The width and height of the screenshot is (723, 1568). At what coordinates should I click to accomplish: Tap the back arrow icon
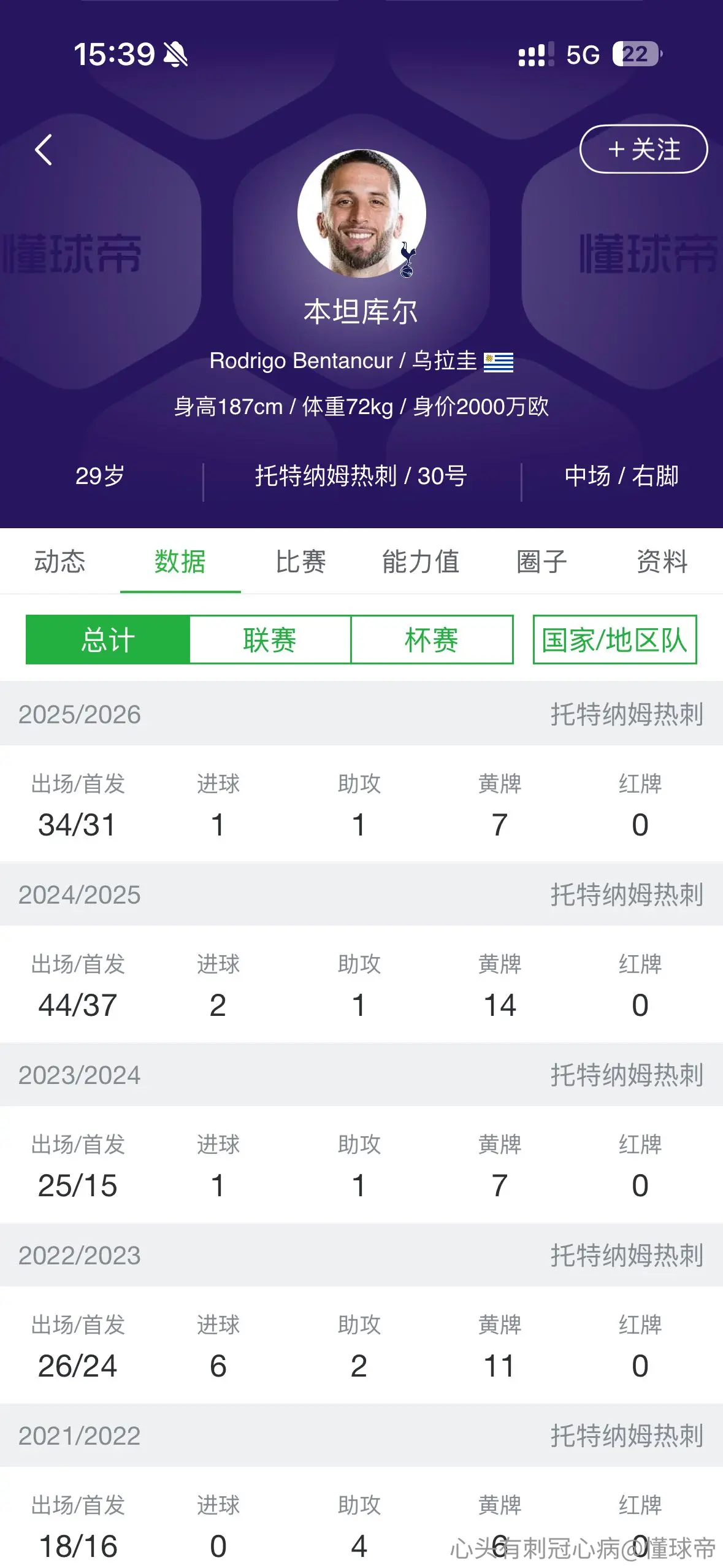click(43, 150)
